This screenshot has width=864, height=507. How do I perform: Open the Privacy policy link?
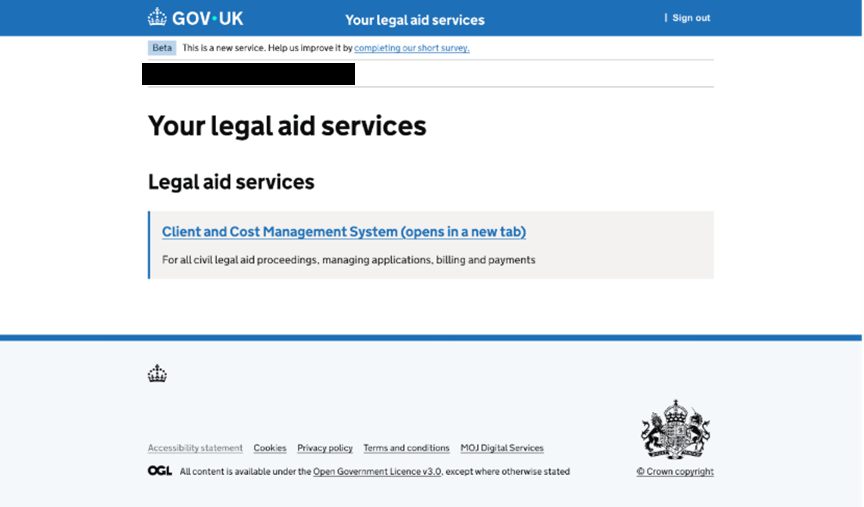click(x=325, y=448)
